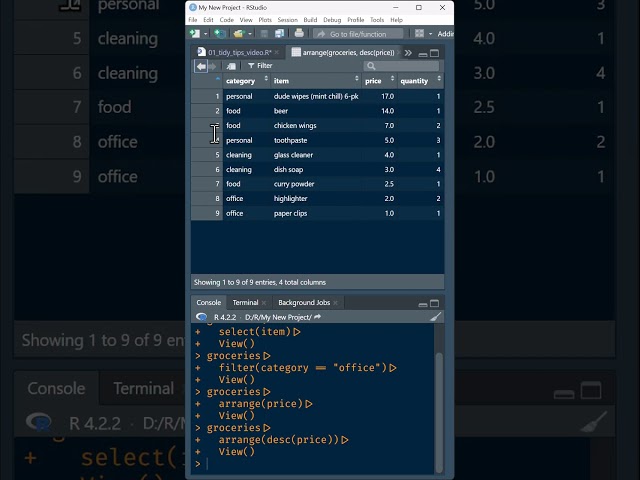Open the Help menu
This screenshot has width=640, height=480.
coord(396,20)
